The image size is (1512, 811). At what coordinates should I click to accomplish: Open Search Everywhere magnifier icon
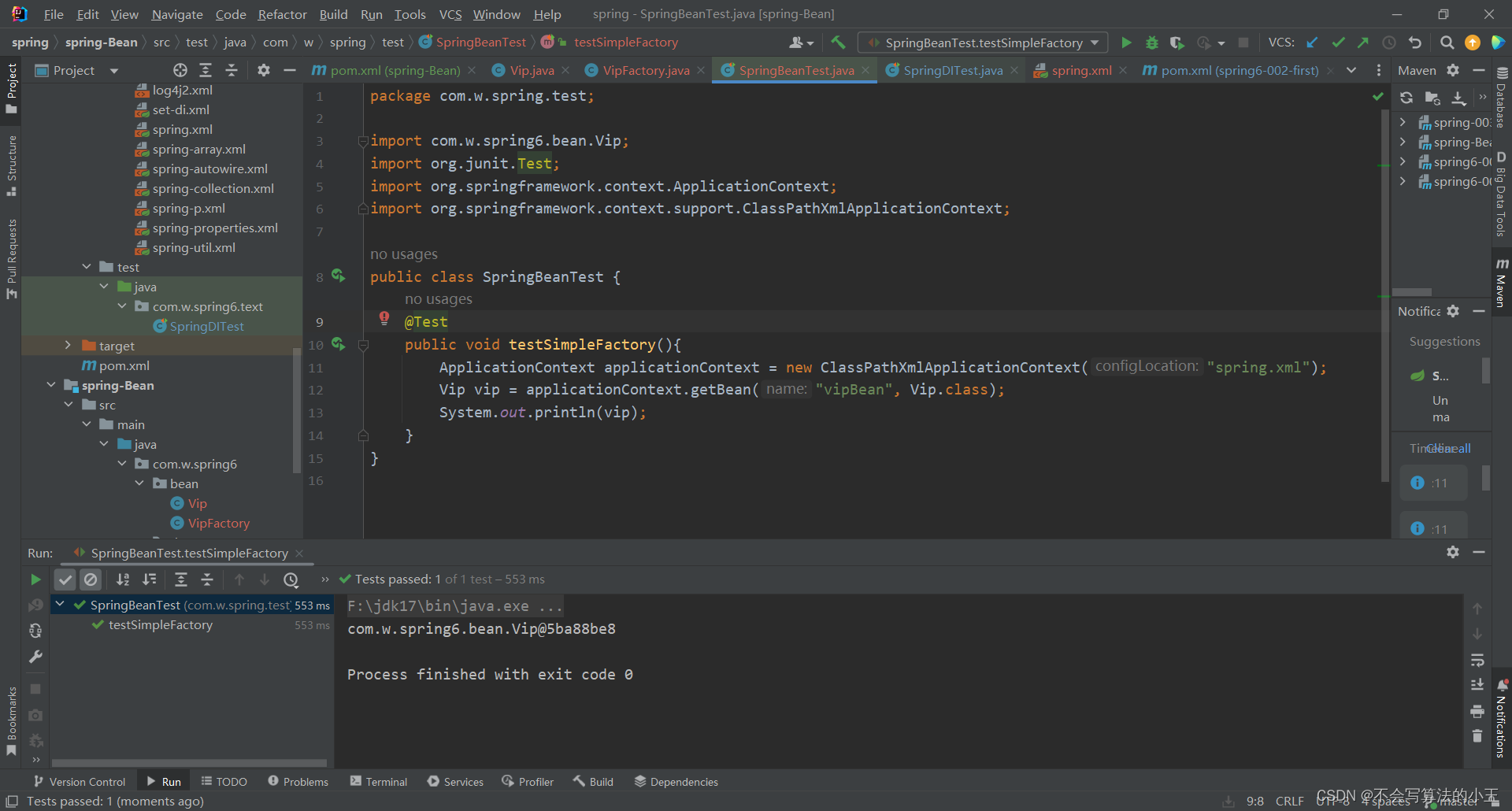click(1447, 43)
